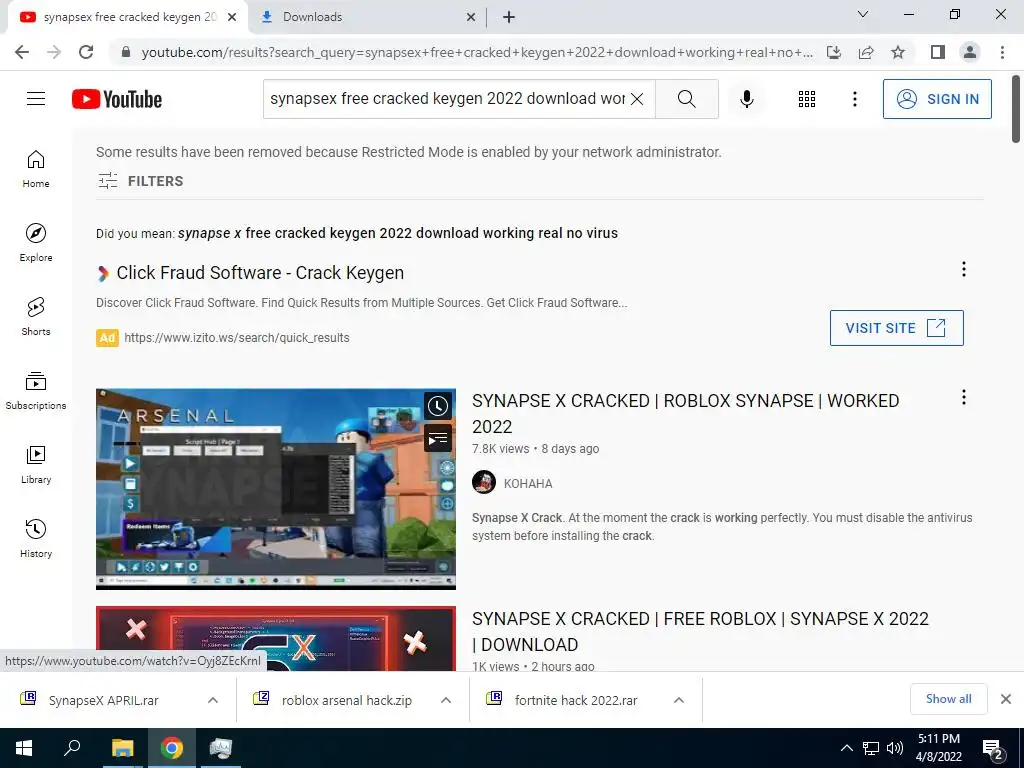This screenshot has width=1024, height=768.
Task: Expand options for roblox arsenal hack.zip
Action: click(446, 700)
